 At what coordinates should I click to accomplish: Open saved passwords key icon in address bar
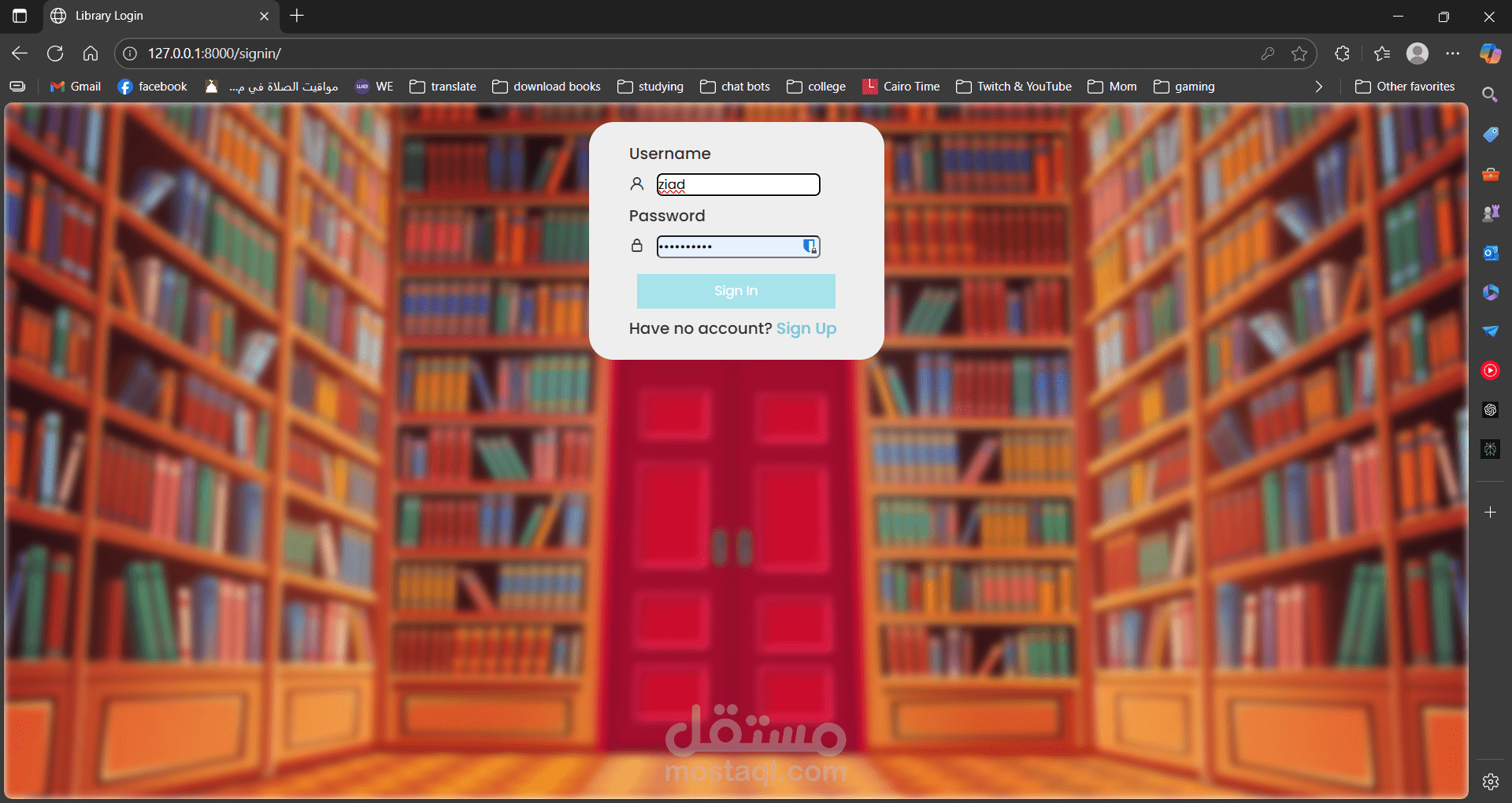(1268, 54)
